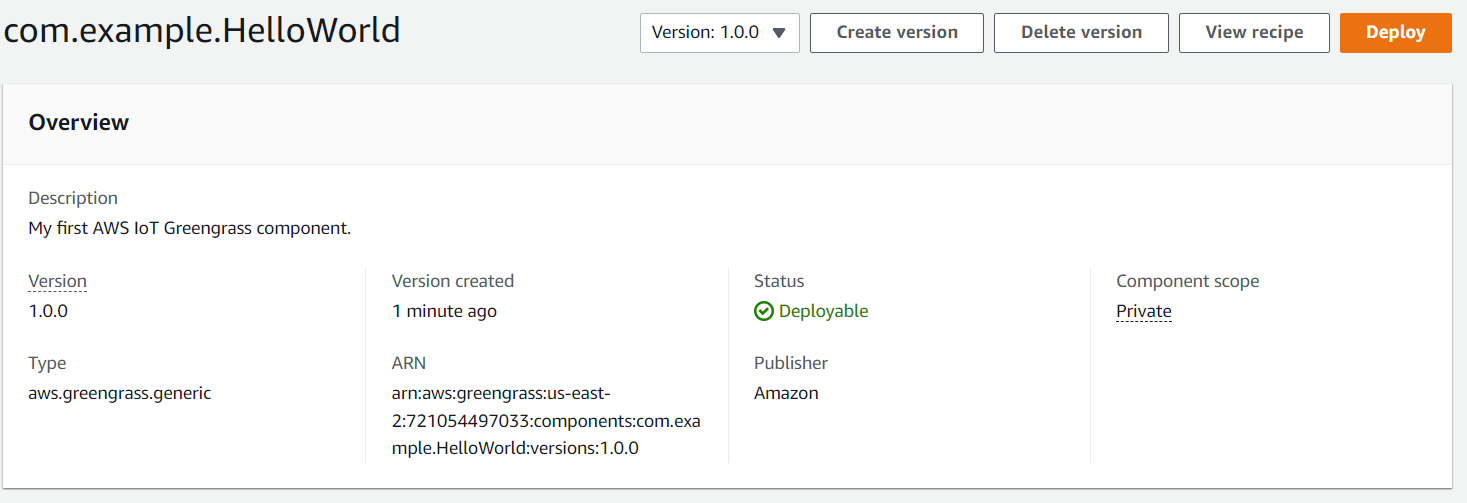
Task: Click the orange Deploy button
Action: coord(1396,33)
